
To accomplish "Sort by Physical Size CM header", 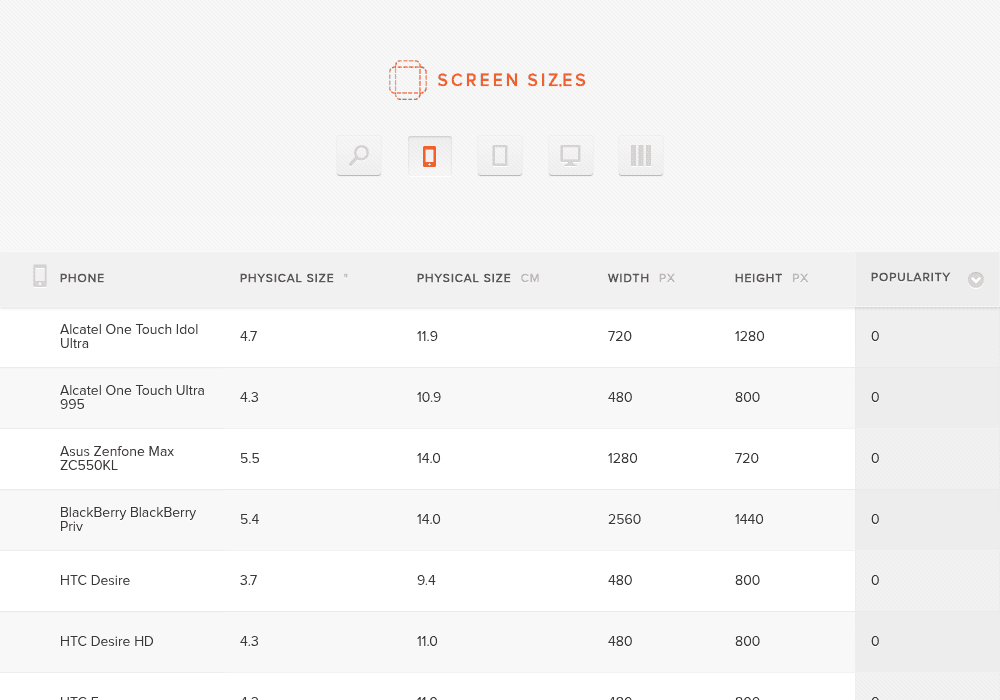I will [x=478, y=278].
